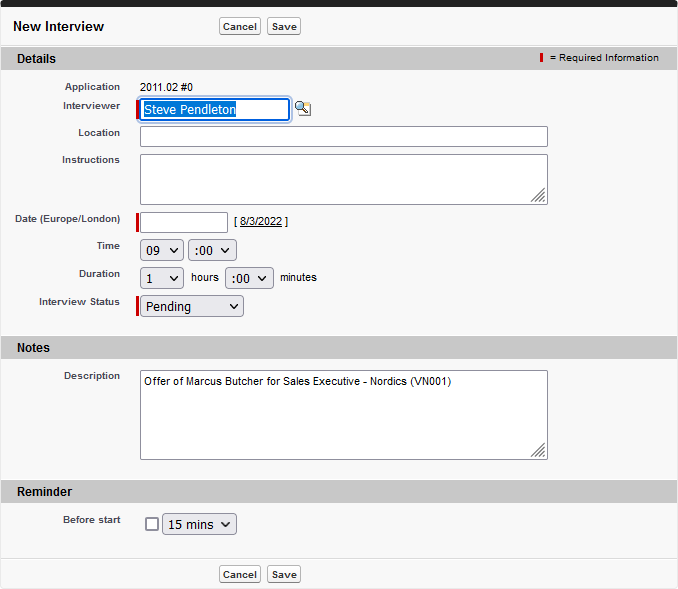The width and height of the screenshot is (678, 589).
Task: Open the 15 mins reminder dropdown
Action: click(x=200, y=524)
